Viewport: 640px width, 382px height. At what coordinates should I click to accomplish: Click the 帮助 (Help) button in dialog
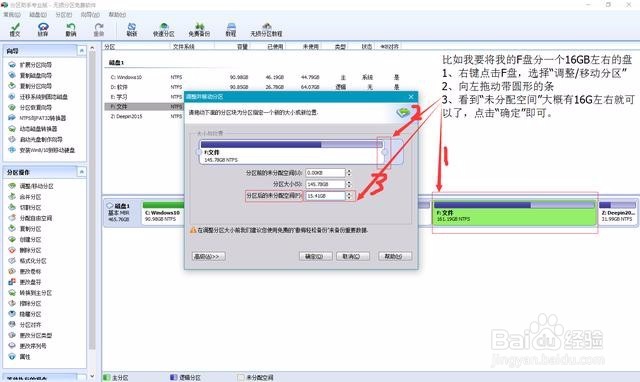(395, 256)
